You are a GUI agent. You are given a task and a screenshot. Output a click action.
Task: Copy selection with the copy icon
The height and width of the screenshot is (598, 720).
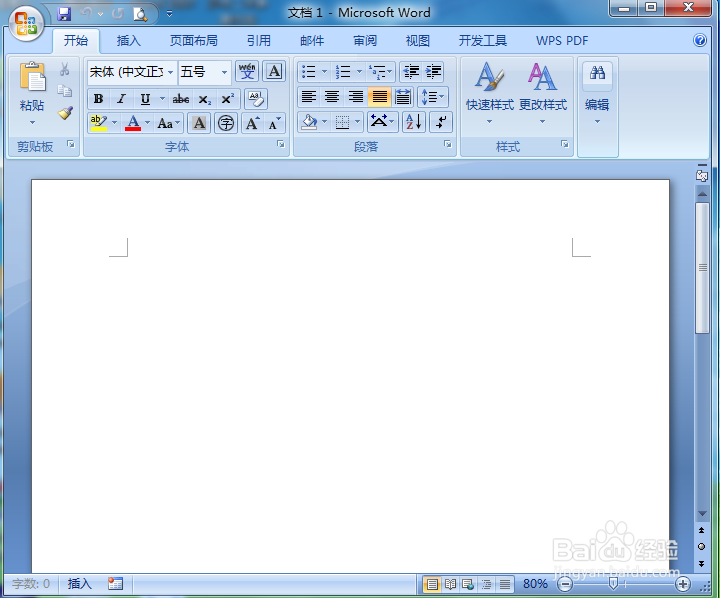click(x=65, y=90)
